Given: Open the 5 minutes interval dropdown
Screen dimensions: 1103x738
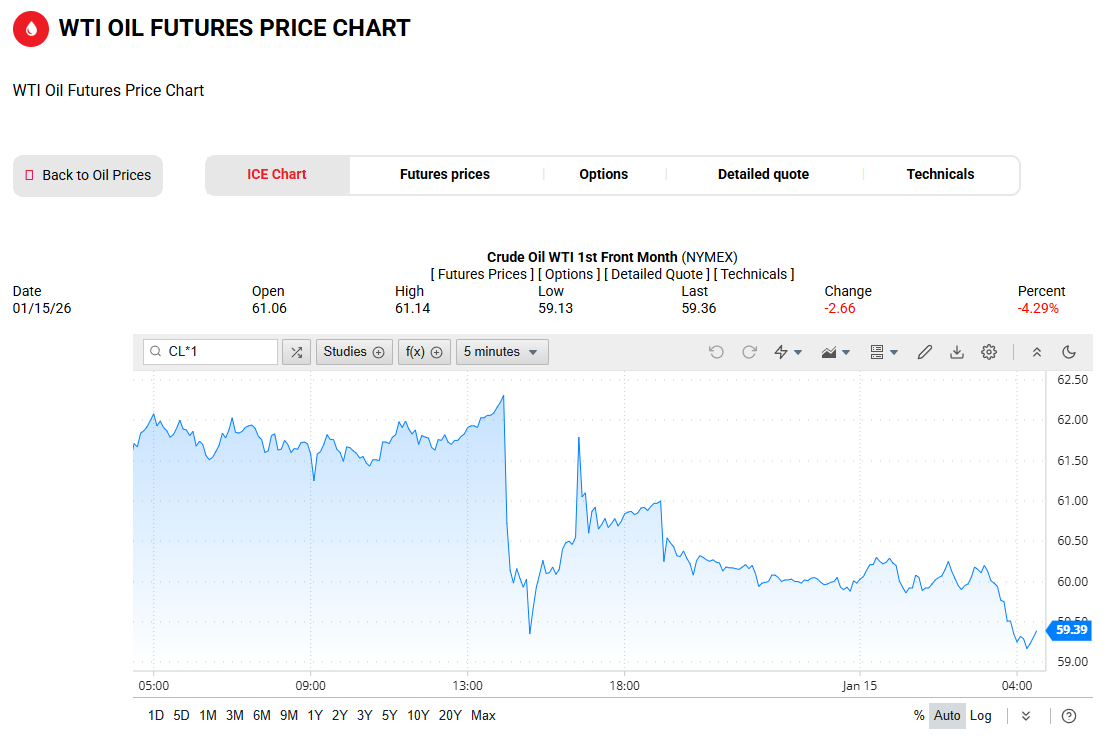Looking at the screenshot, I should coord(502,352).
